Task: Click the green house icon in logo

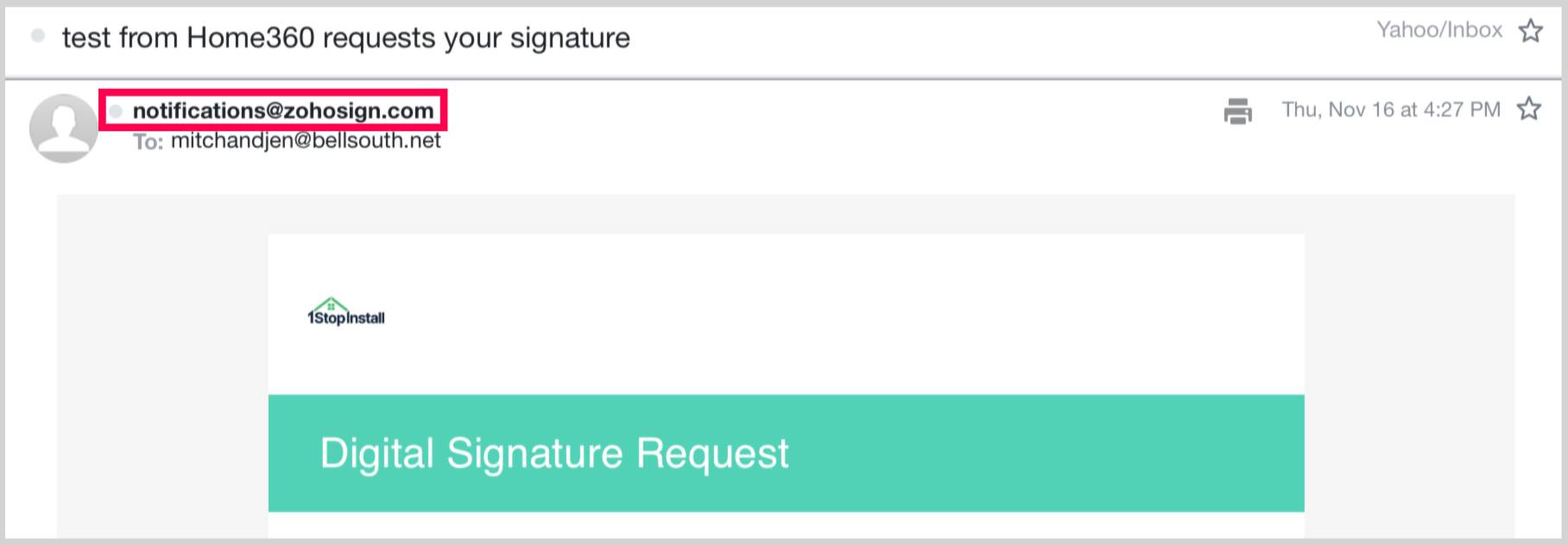Action: point(331,305)
